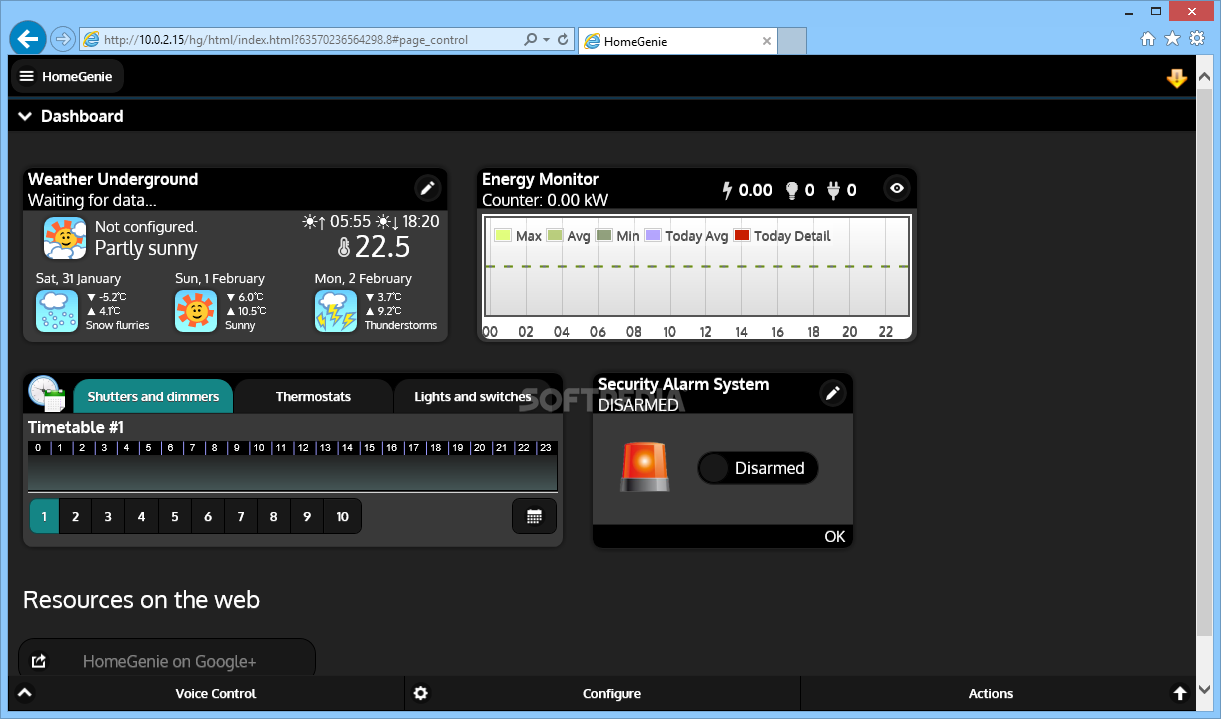Toggle the Today Detail legend series
Image resolution: width=1221 pixels, height=719 pixels.
[782, 236]
